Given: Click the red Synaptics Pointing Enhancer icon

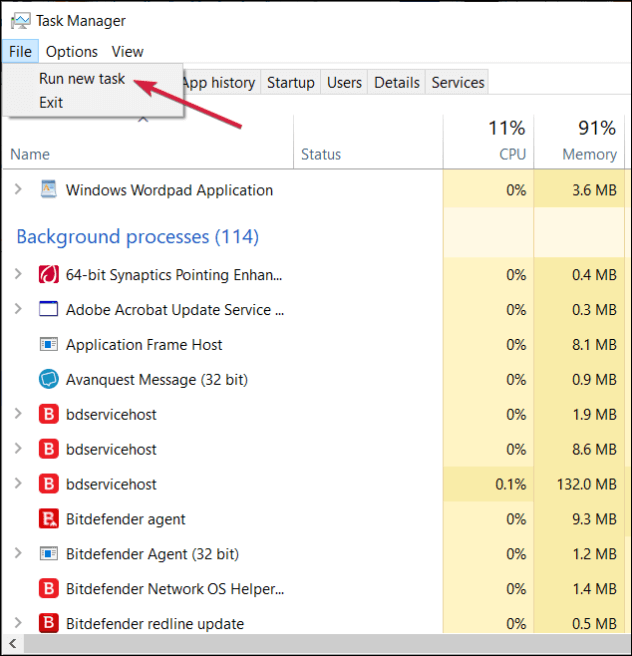Looking at the screenshot, I should tap(48, 275).
